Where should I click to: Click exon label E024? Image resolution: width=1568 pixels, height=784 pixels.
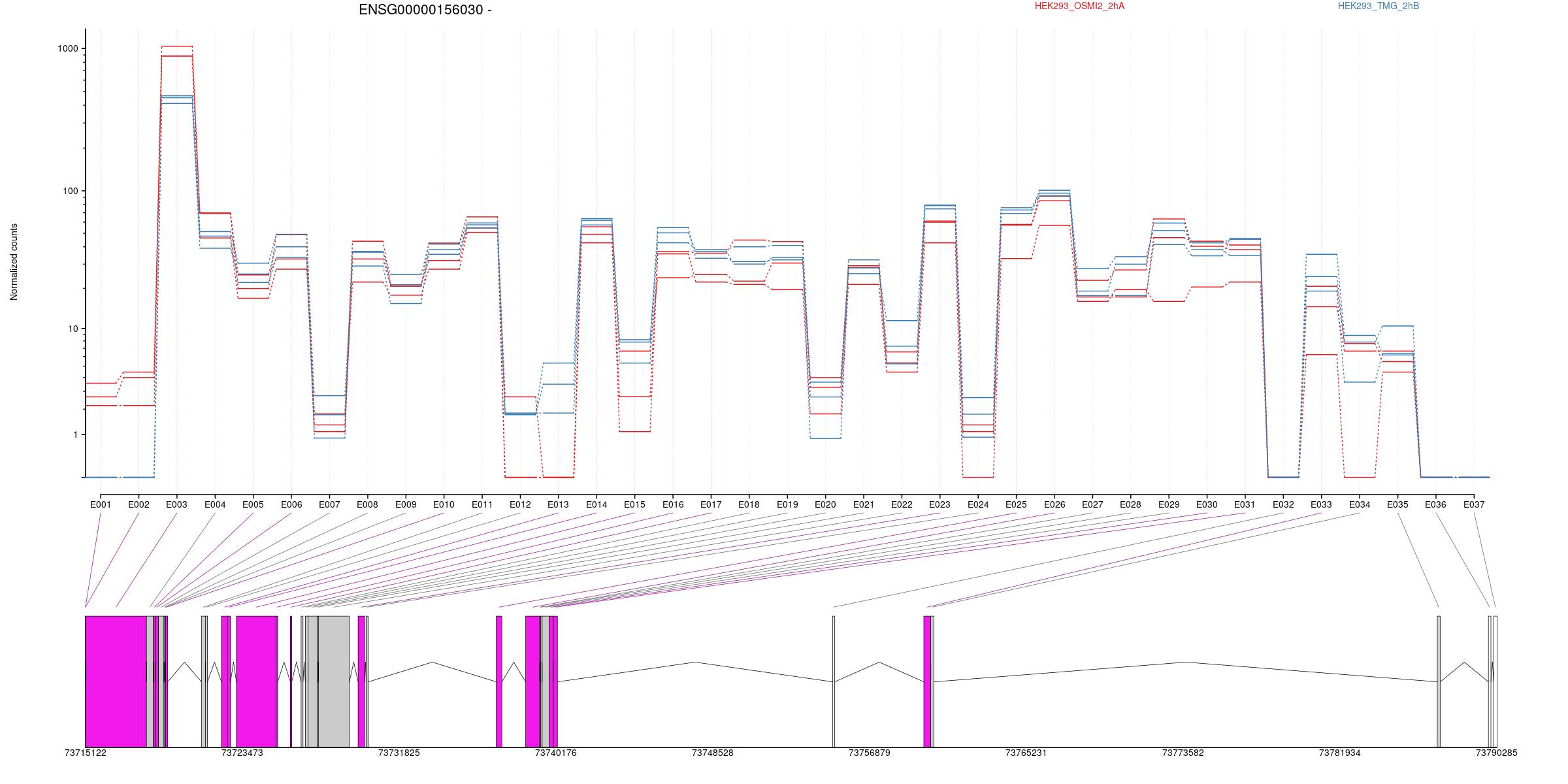(x=978, y=504)
